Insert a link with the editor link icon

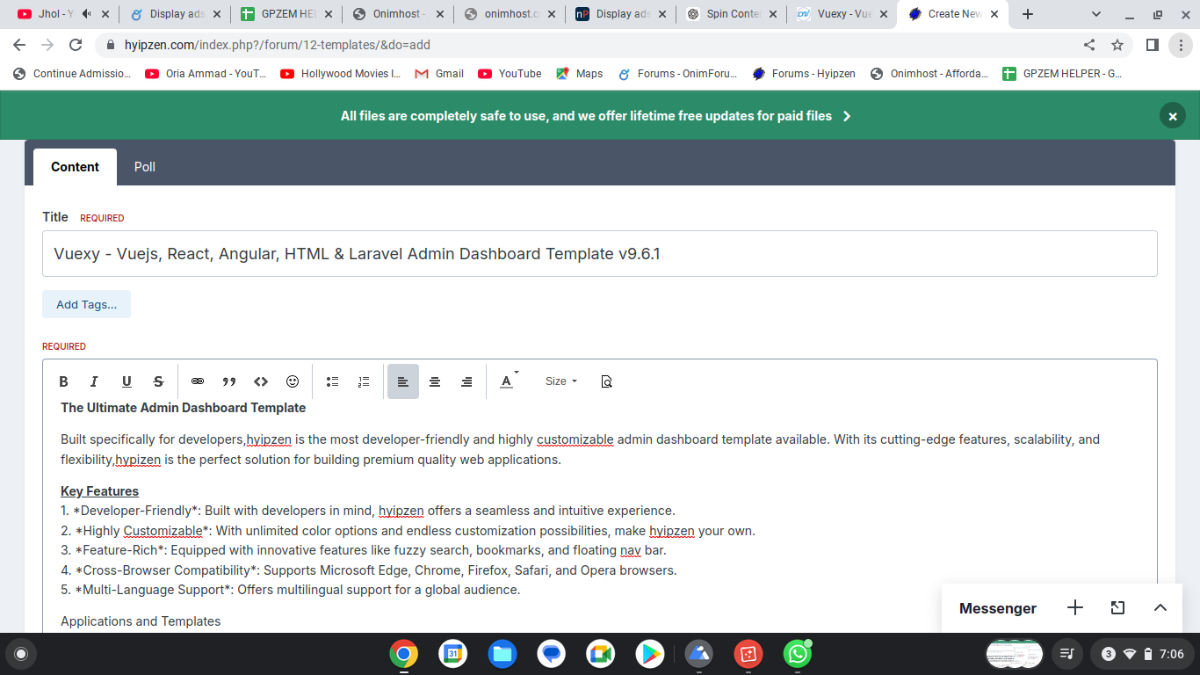[x=198, y=381]
